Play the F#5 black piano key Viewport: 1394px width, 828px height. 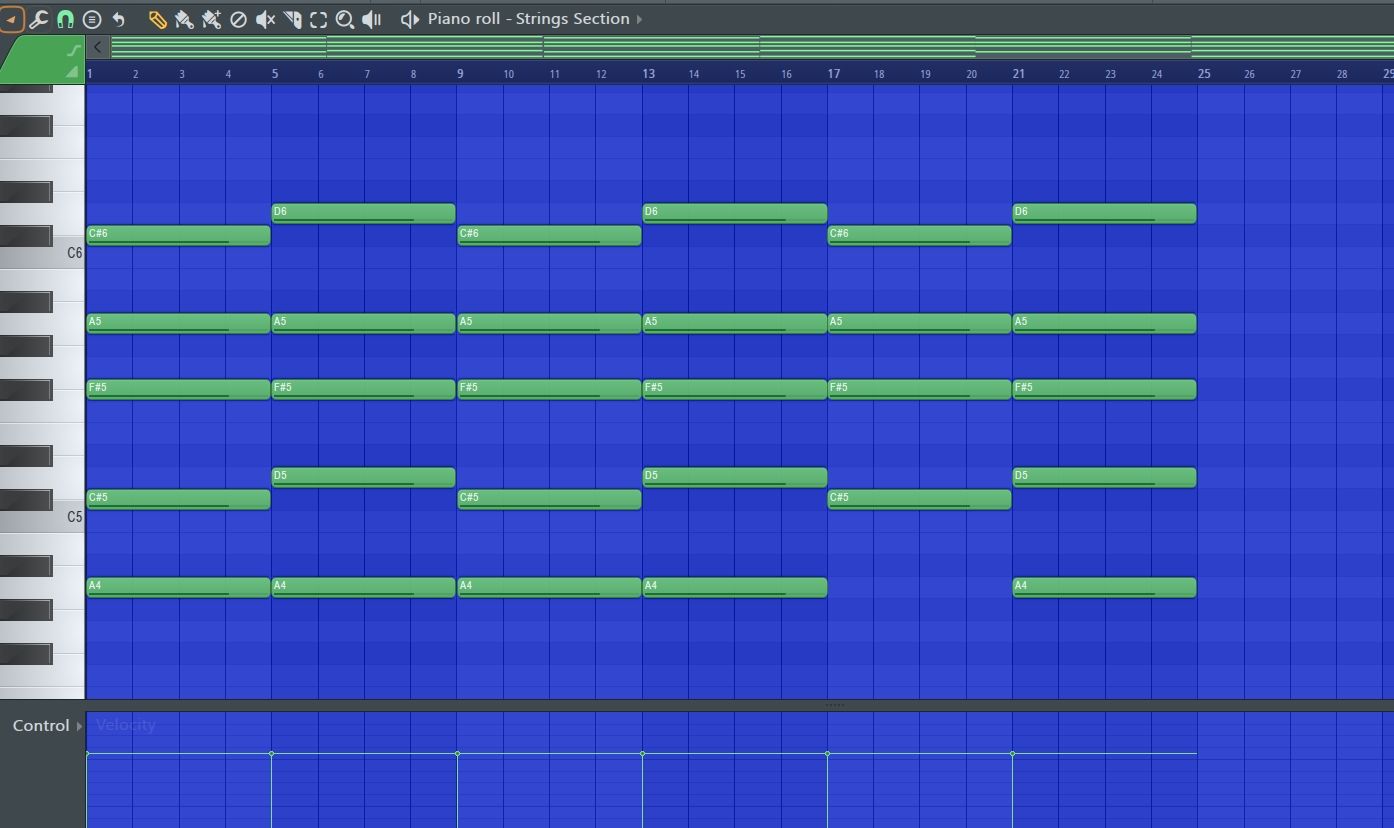point(26,389)
